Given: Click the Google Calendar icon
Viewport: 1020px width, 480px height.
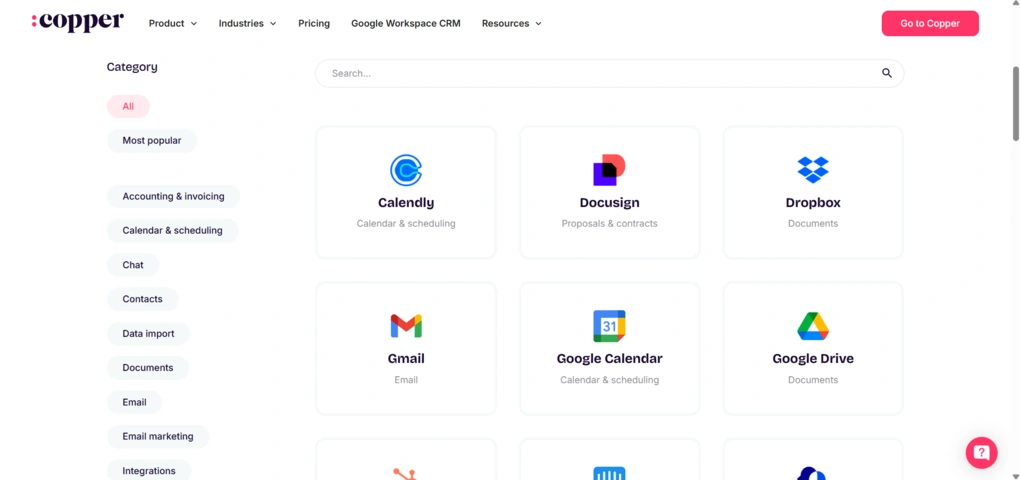Looking at the screenshot, I should (609, 326).
